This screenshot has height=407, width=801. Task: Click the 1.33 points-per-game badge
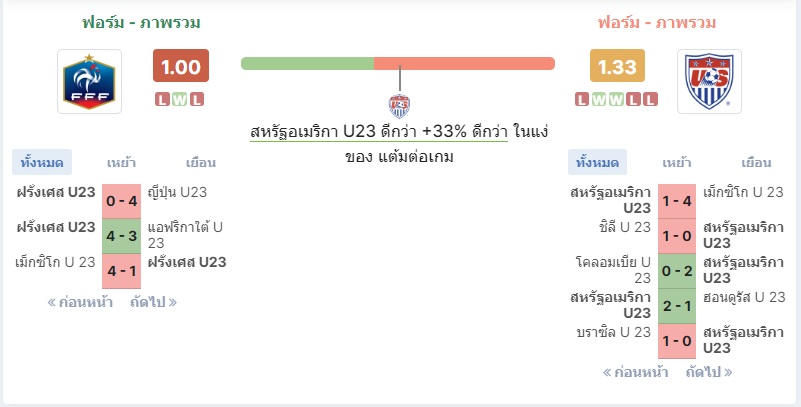point(617,66)
